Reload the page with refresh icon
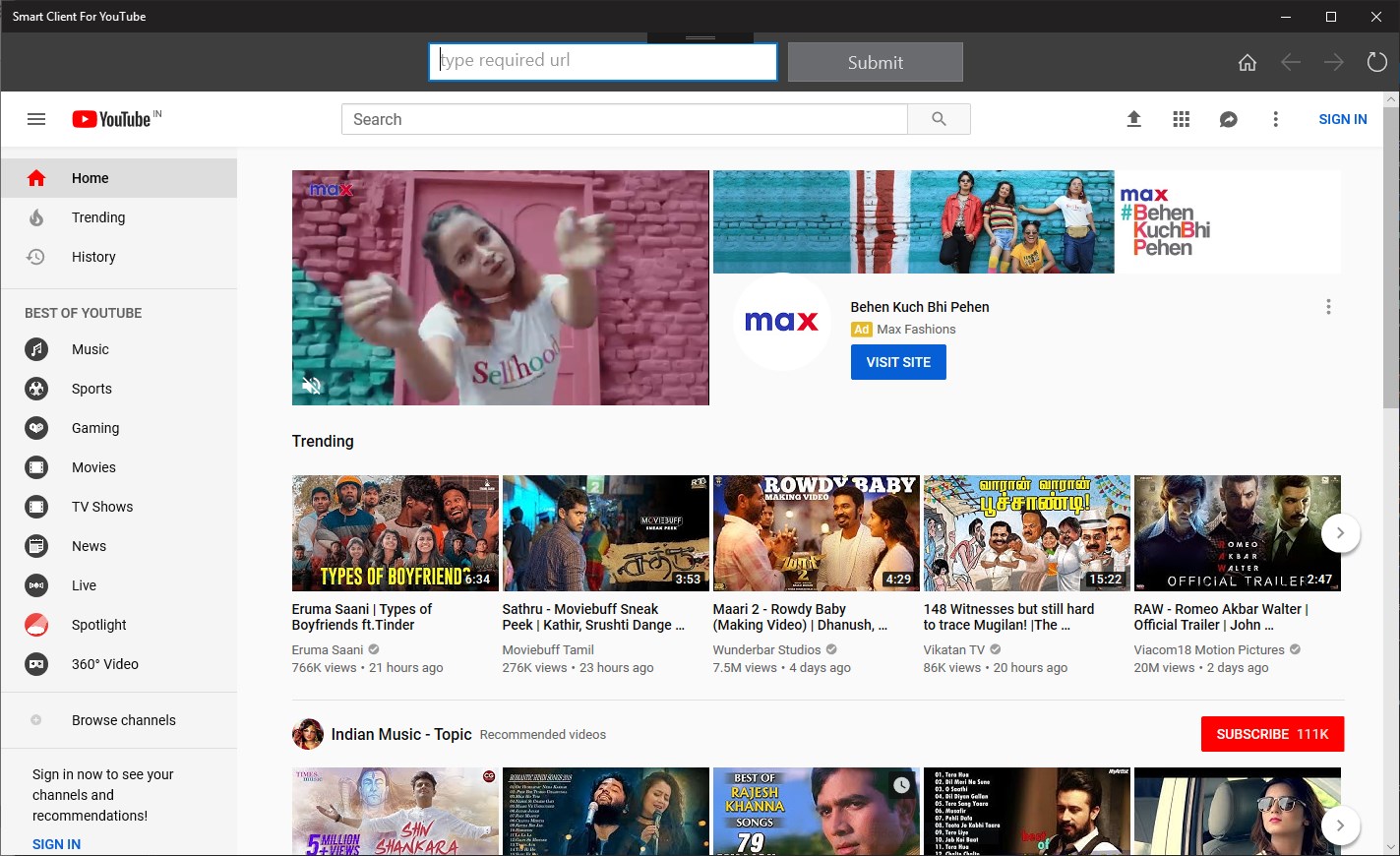Viewport: 1400px width, 856px height. click(1377, 62)
